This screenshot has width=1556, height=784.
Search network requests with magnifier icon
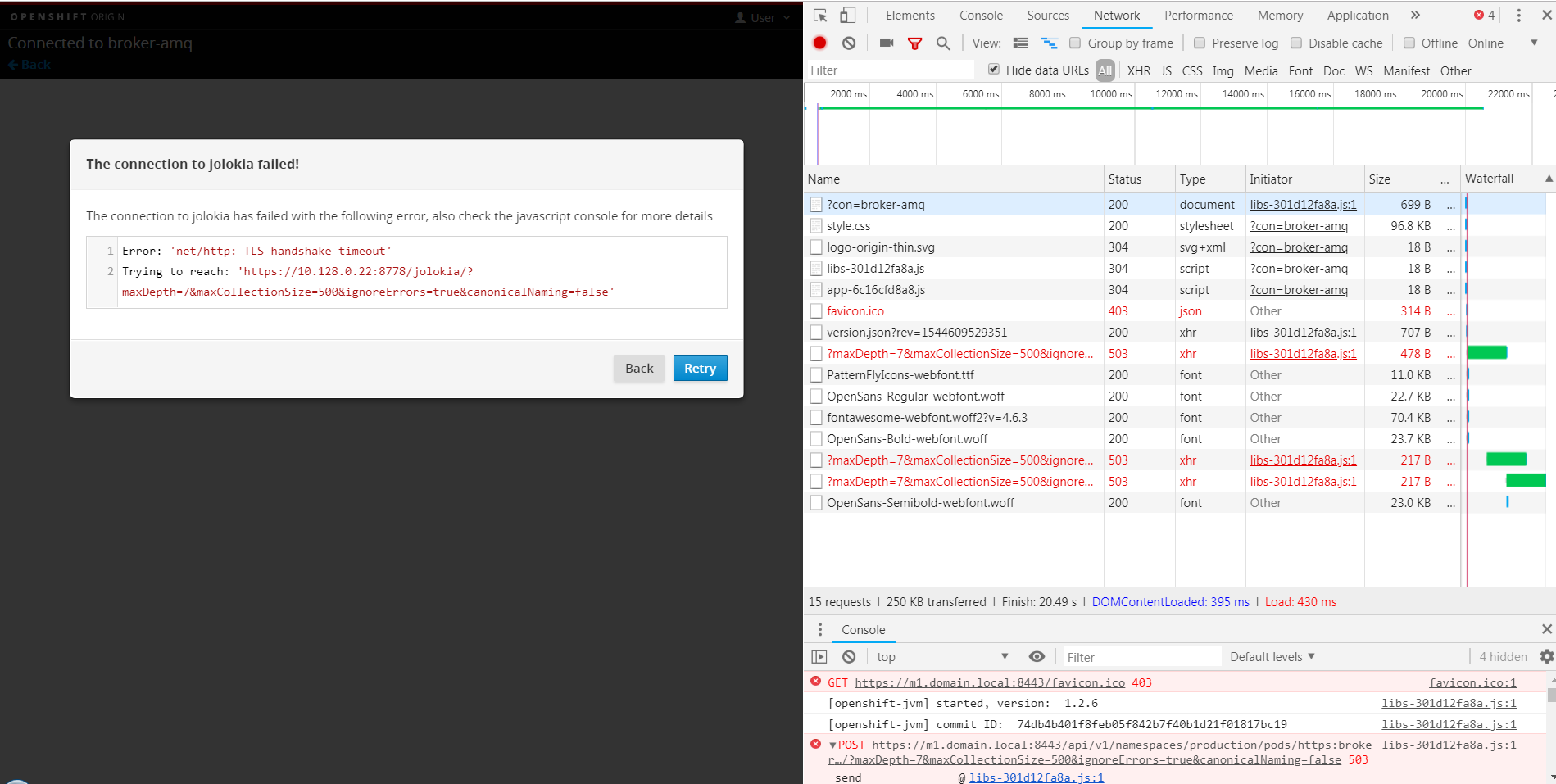[x=942, y=43]
